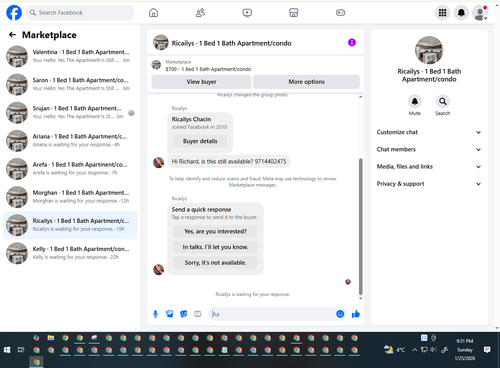Viewport: 500px width, 368px height.
Task: Open the Arefa apartment conversation
Action: (x=70, y=169)
